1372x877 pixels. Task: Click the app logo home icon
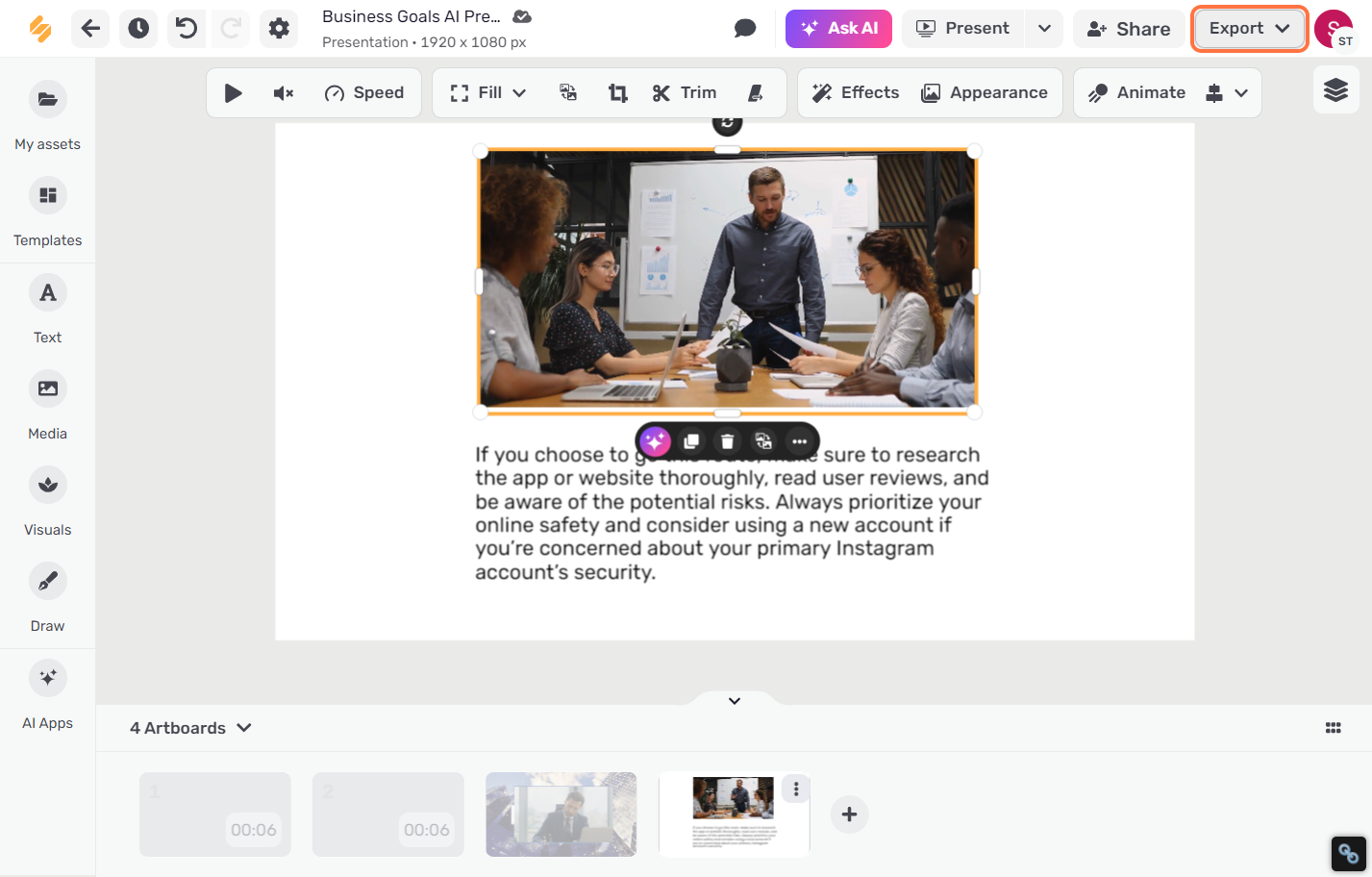coord(40,29)
